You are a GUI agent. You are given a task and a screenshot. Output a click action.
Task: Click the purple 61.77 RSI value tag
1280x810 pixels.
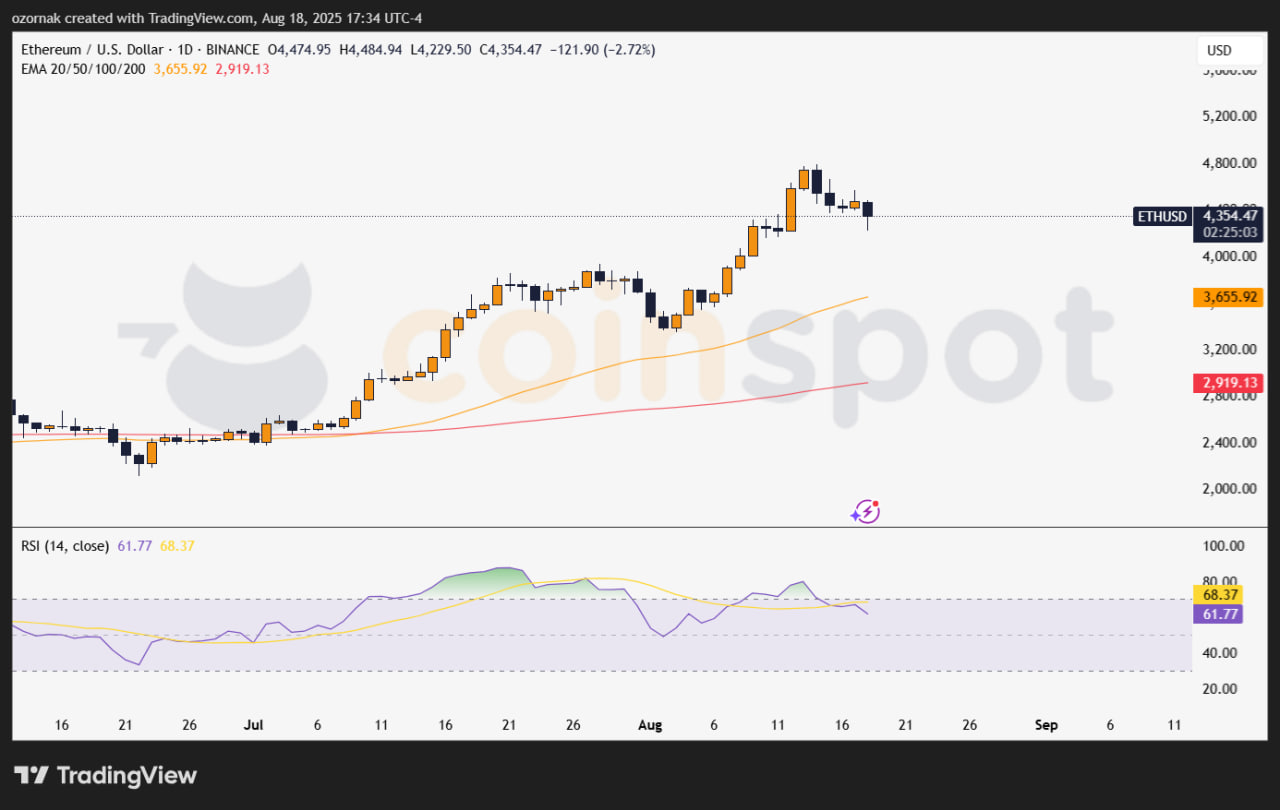pos(1218,614)
